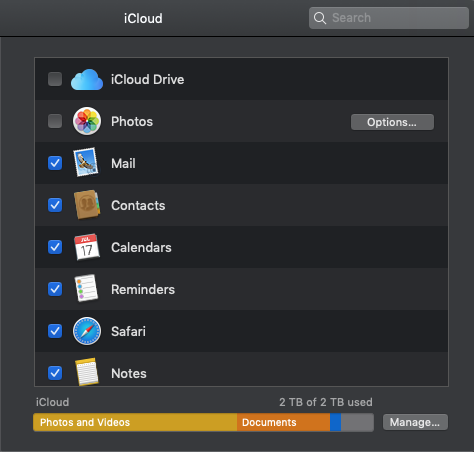This screenshot has height=452, width=474.
Task: Uncheck the Notes checkbox
Action: (x=55, y=373)
